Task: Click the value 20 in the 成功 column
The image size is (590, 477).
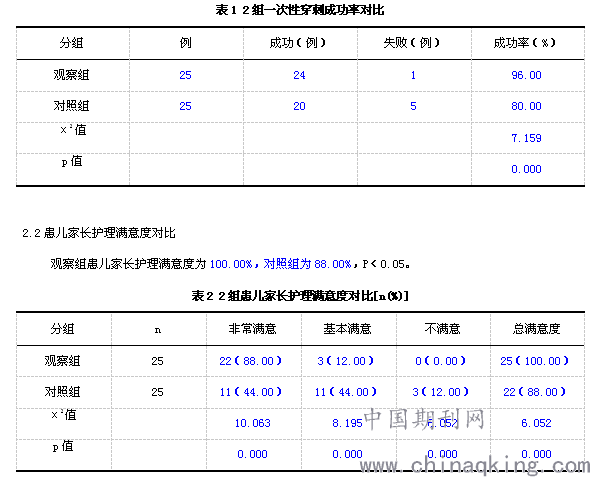Action: (300, 106)
